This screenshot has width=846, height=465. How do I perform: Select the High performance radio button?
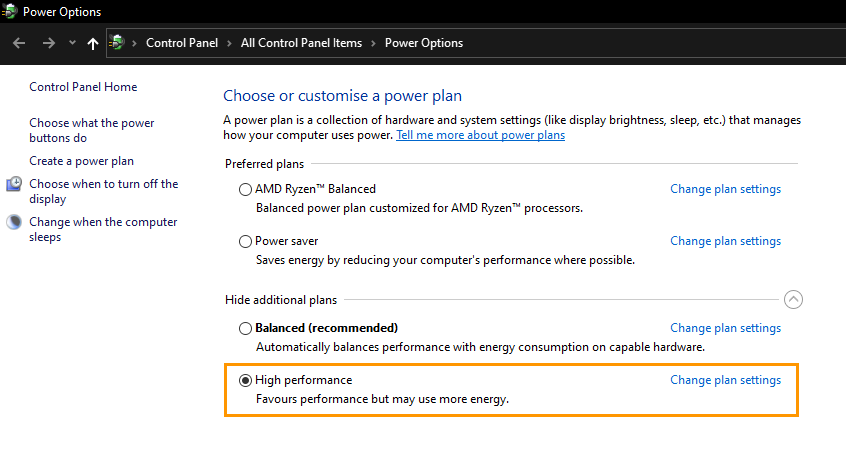point(245,380)
